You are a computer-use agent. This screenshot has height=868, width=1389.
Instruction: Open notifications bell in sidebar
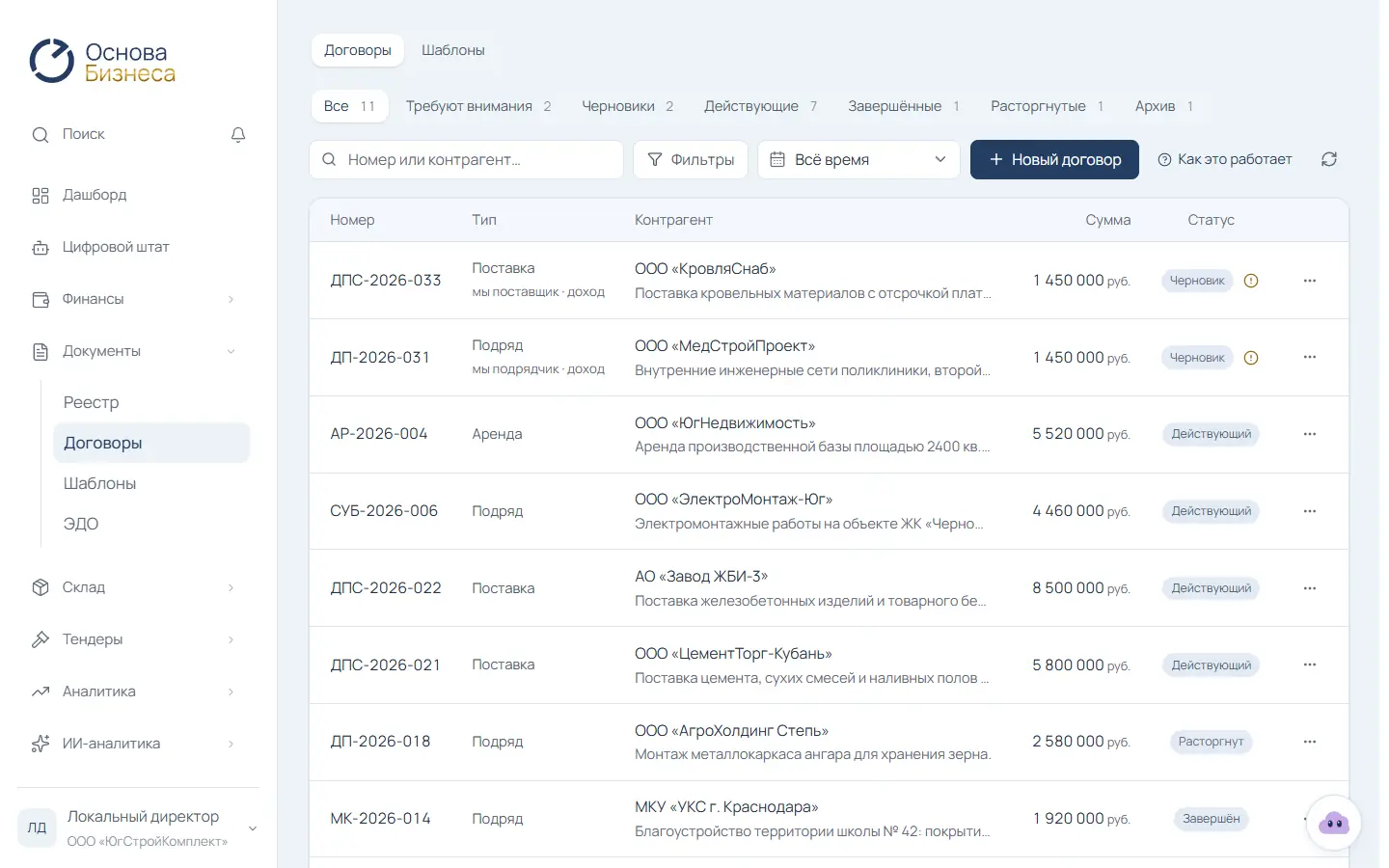click(x=238, y=135)
